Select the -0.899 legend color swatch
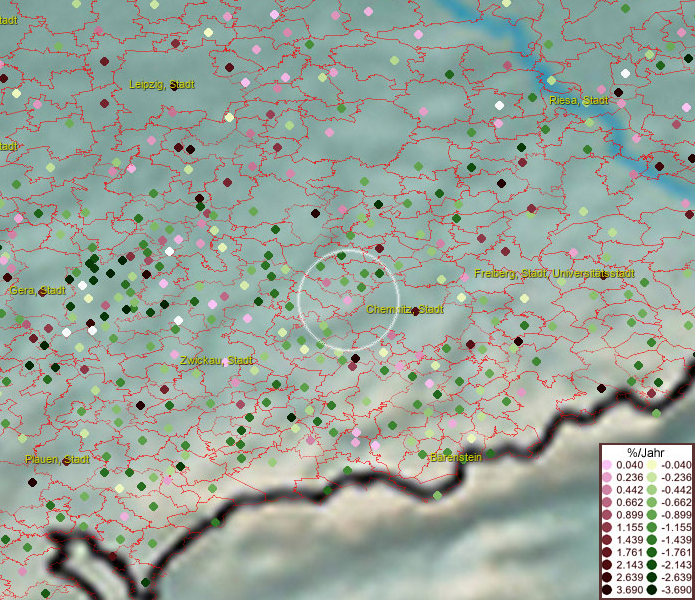 652,515
